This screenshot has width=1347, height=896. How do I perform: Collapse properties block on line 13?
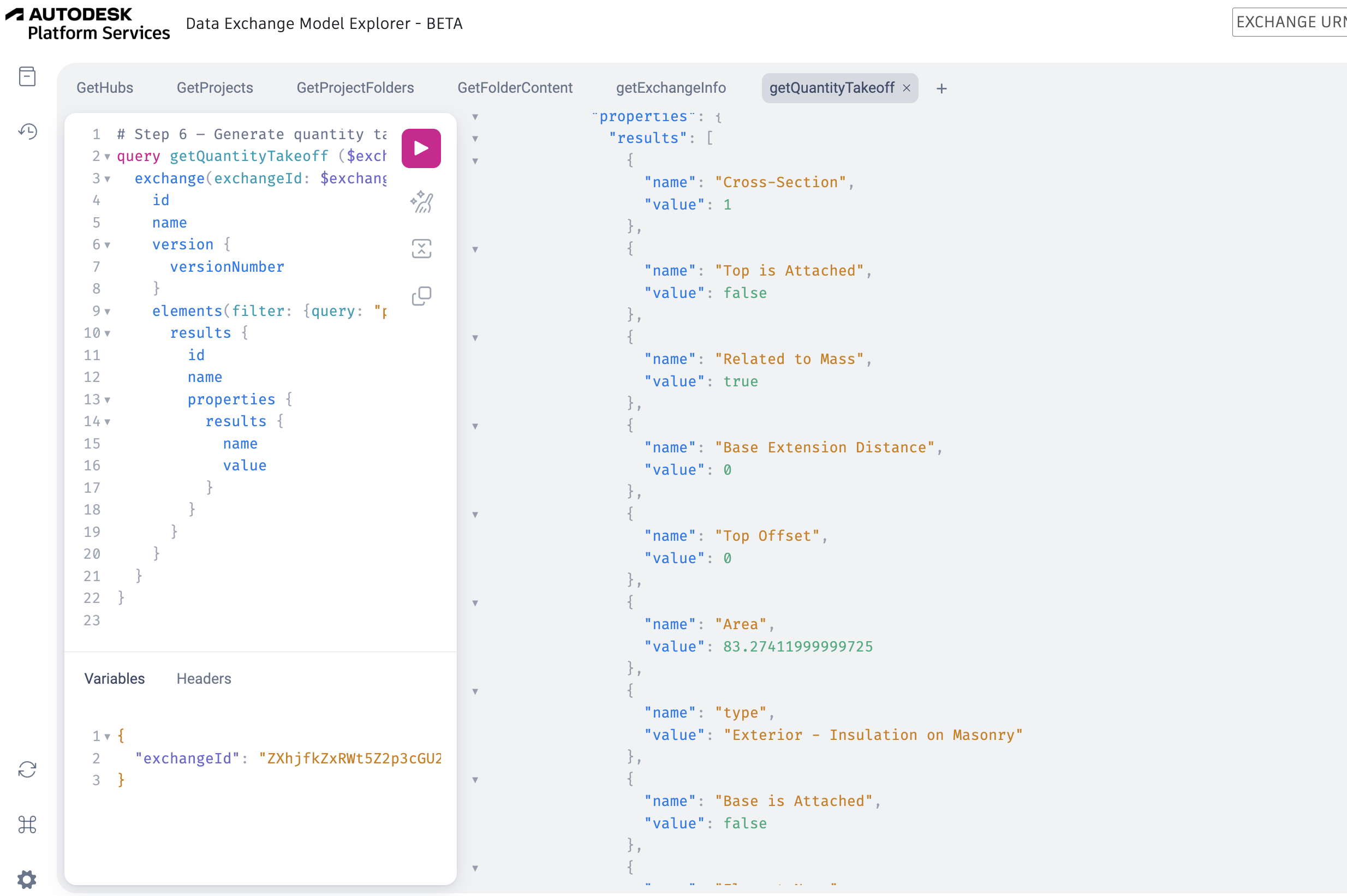[108, 400]
